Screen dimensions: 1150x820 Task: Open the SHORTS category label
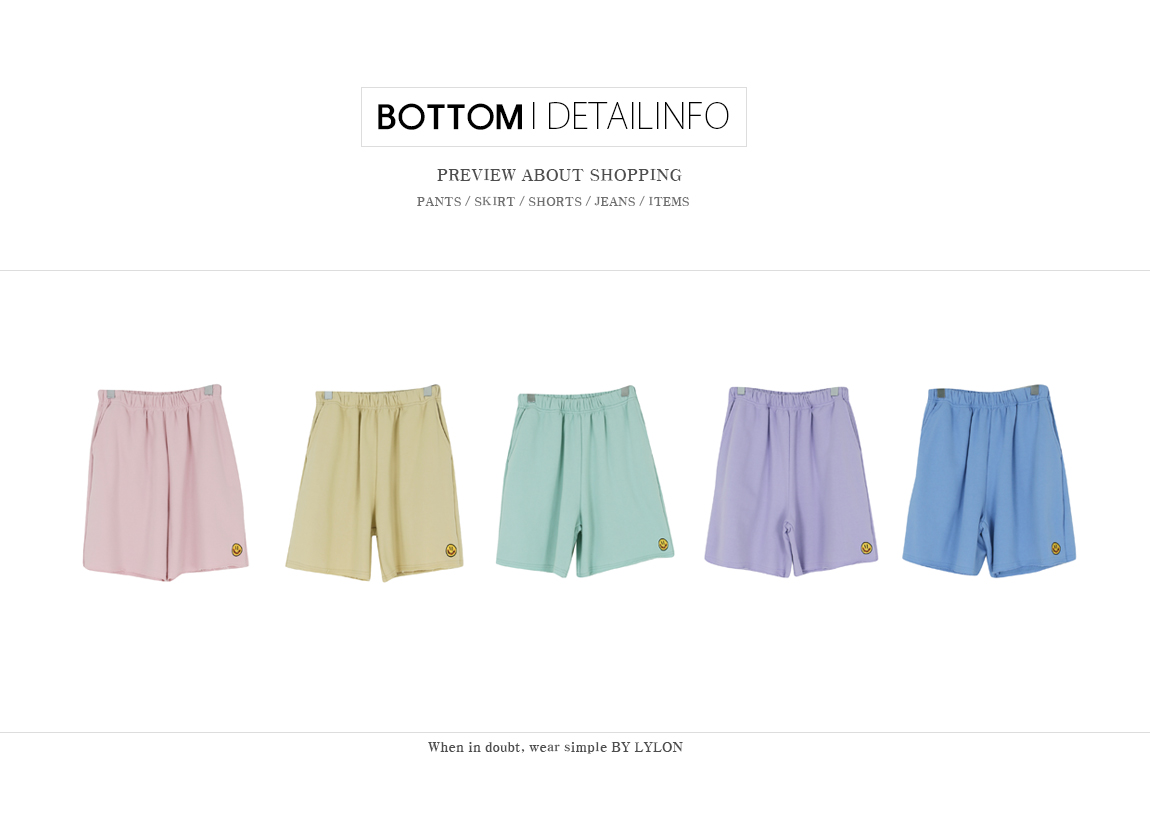pyautogui.click(x=554, y=202)
